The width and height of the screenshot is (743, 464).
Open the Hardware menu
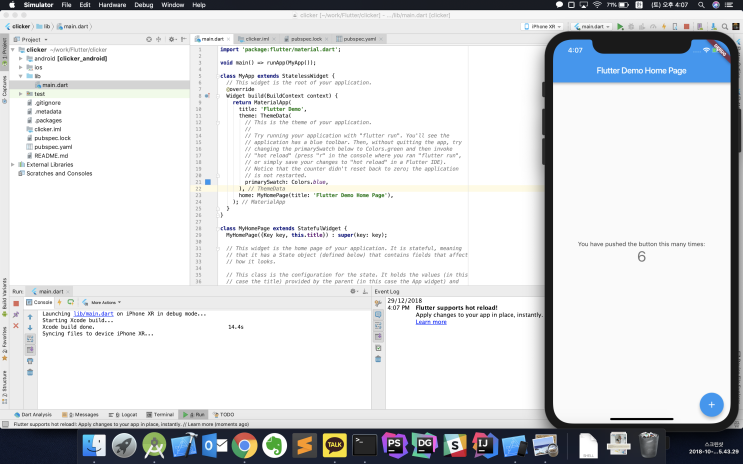111,5
